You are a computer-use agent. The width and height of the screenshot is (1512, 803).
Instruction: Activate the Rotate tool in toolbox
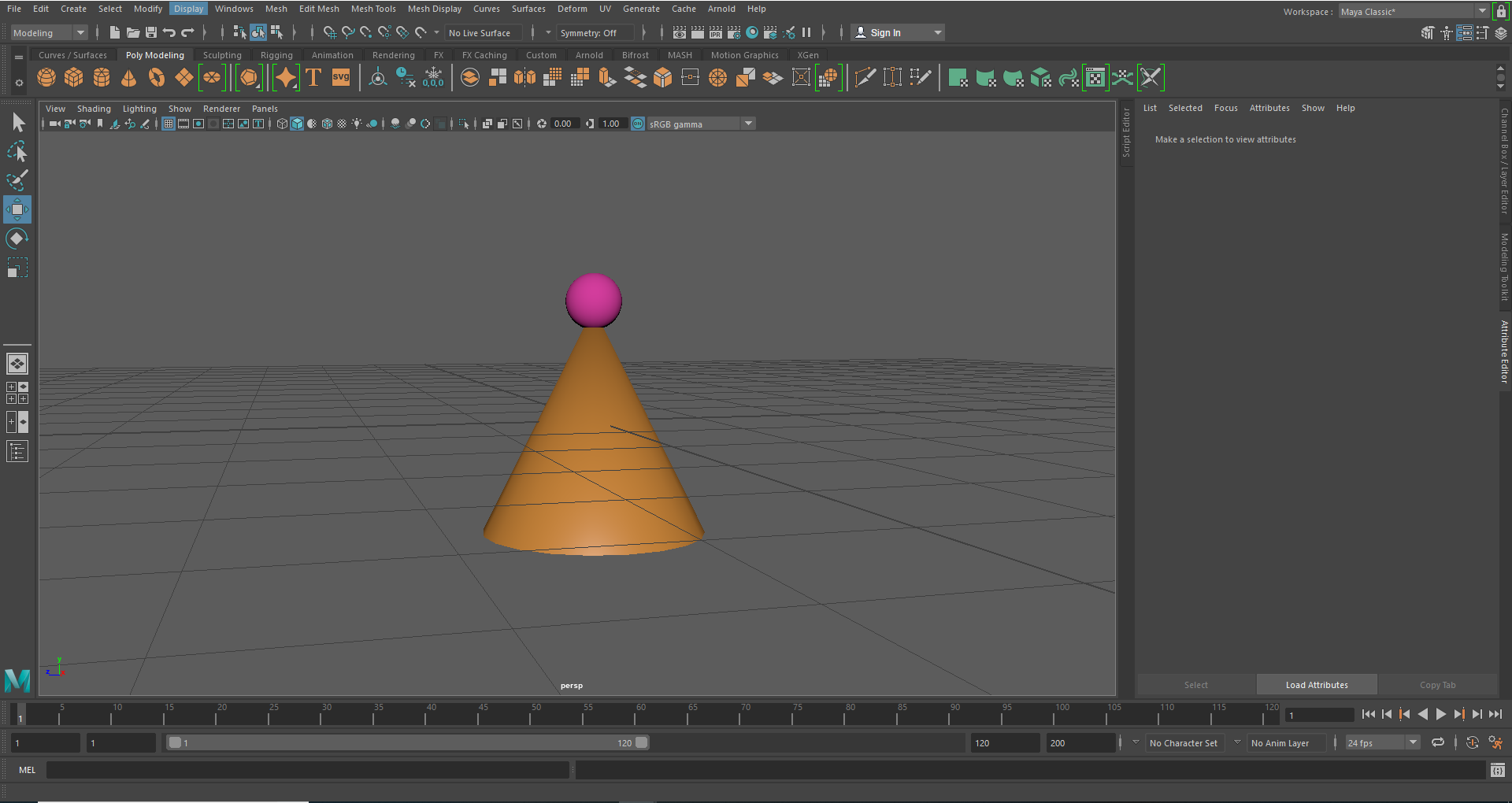(17, 239)
